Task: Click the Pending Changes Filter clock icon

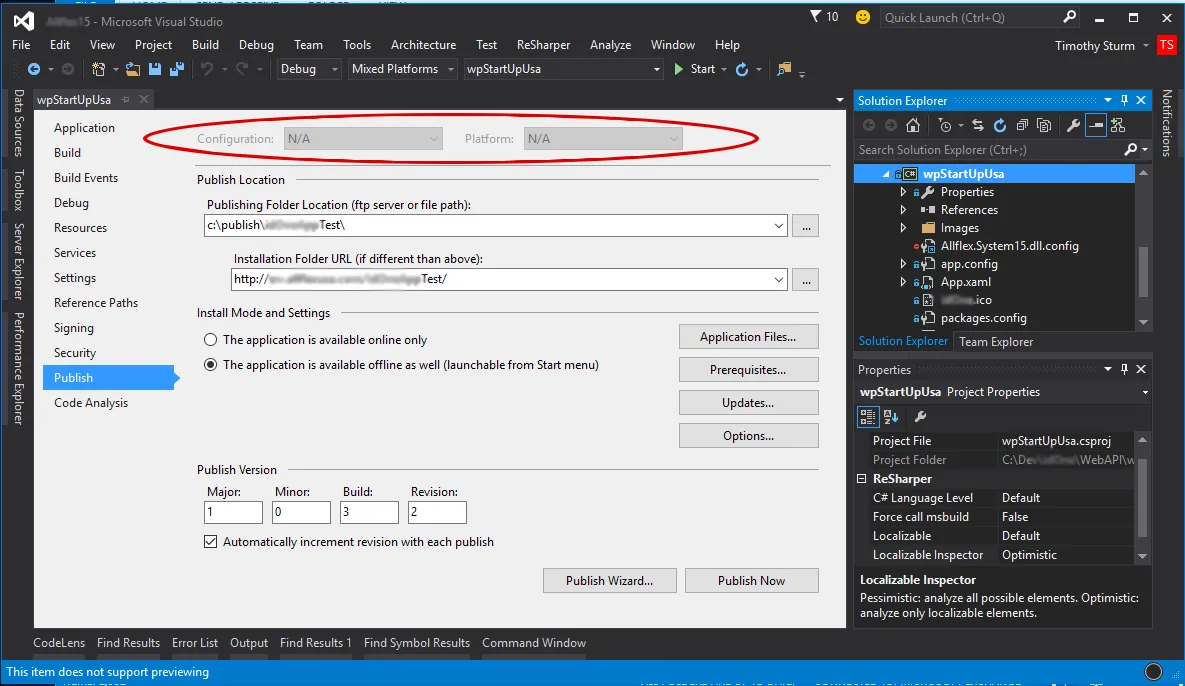Action: point(945,125)
